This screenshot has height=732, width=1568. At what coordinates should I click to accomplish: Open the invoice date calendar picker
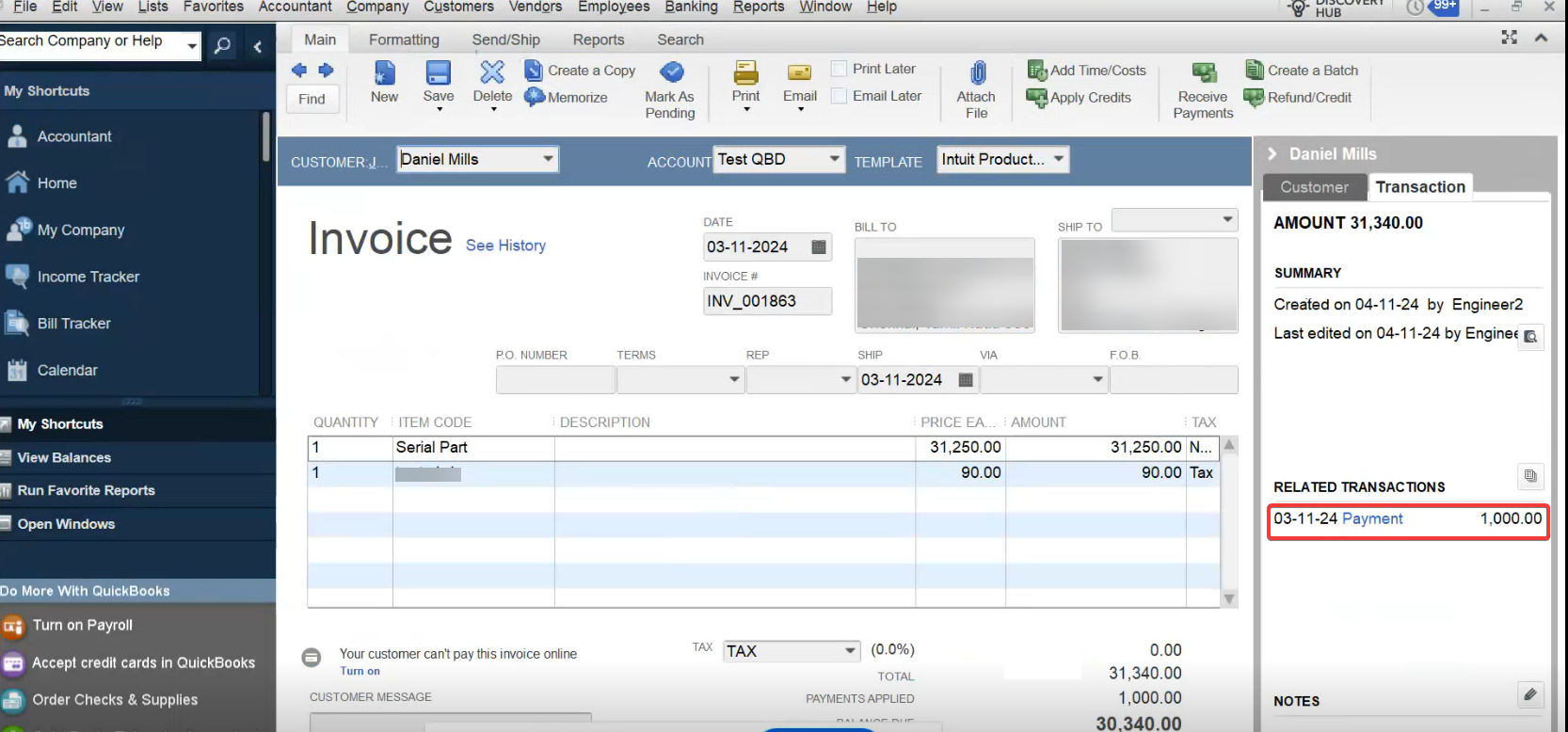pyautogui.click(x=819, y=247)
